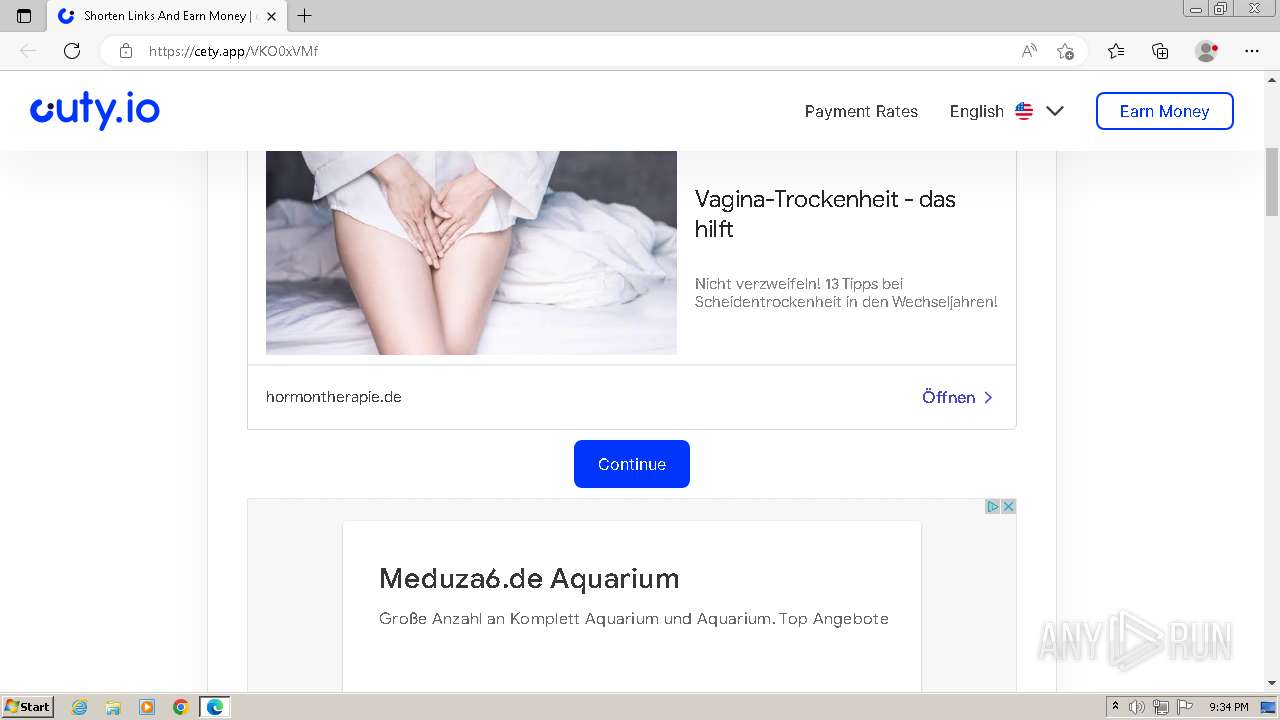
Task: View site information lock icon
Action: point(126,51)
